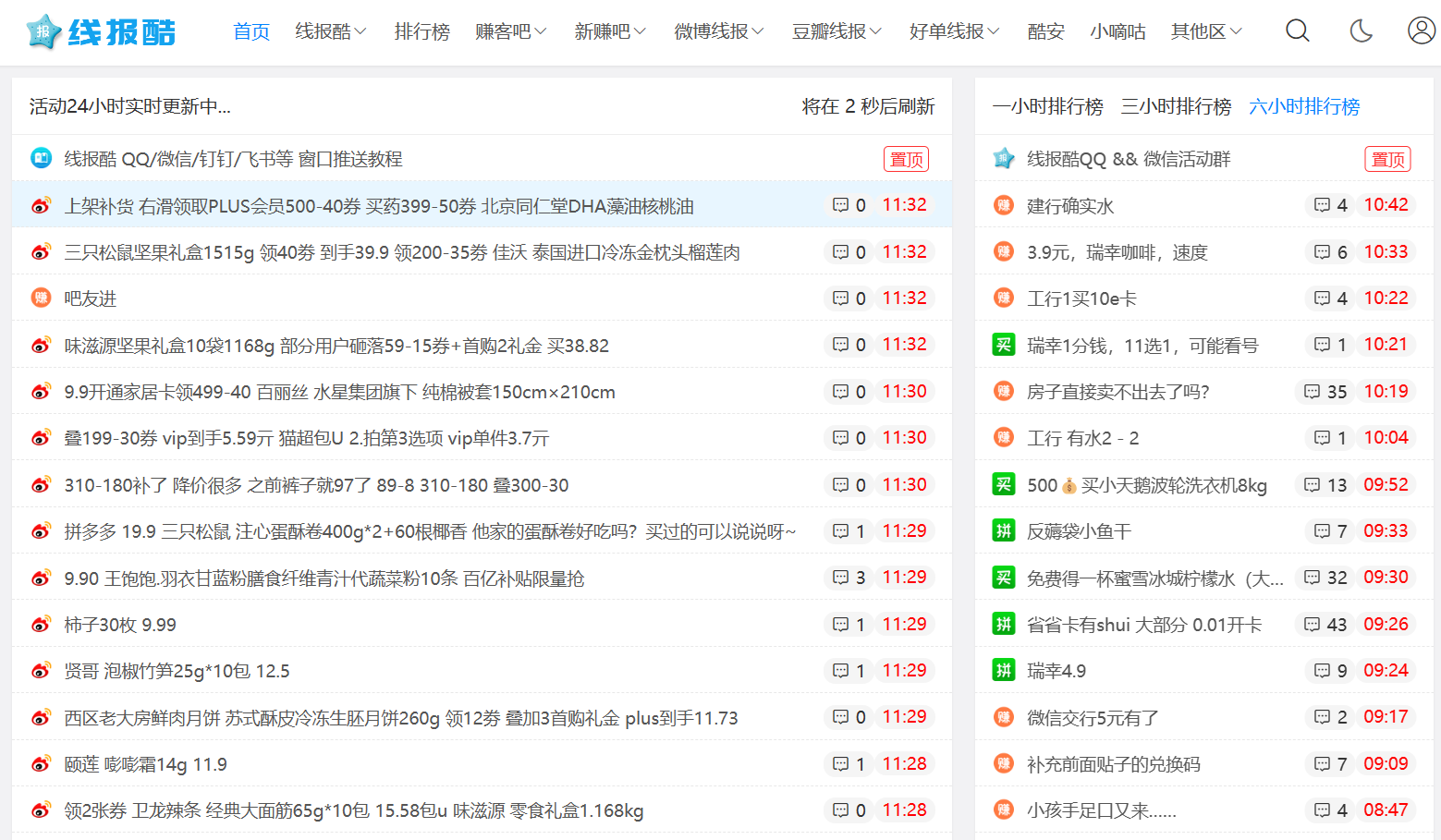Click the 活动24小时实时更新中 heading

click(x=129, y=106)
